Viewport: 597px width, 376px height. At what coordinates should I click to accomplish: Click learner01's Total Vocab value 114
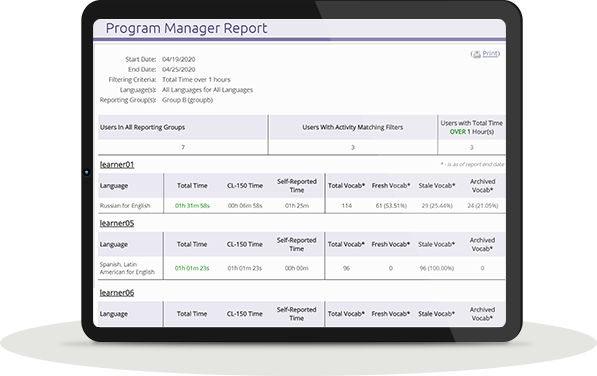tap(347, 206)
